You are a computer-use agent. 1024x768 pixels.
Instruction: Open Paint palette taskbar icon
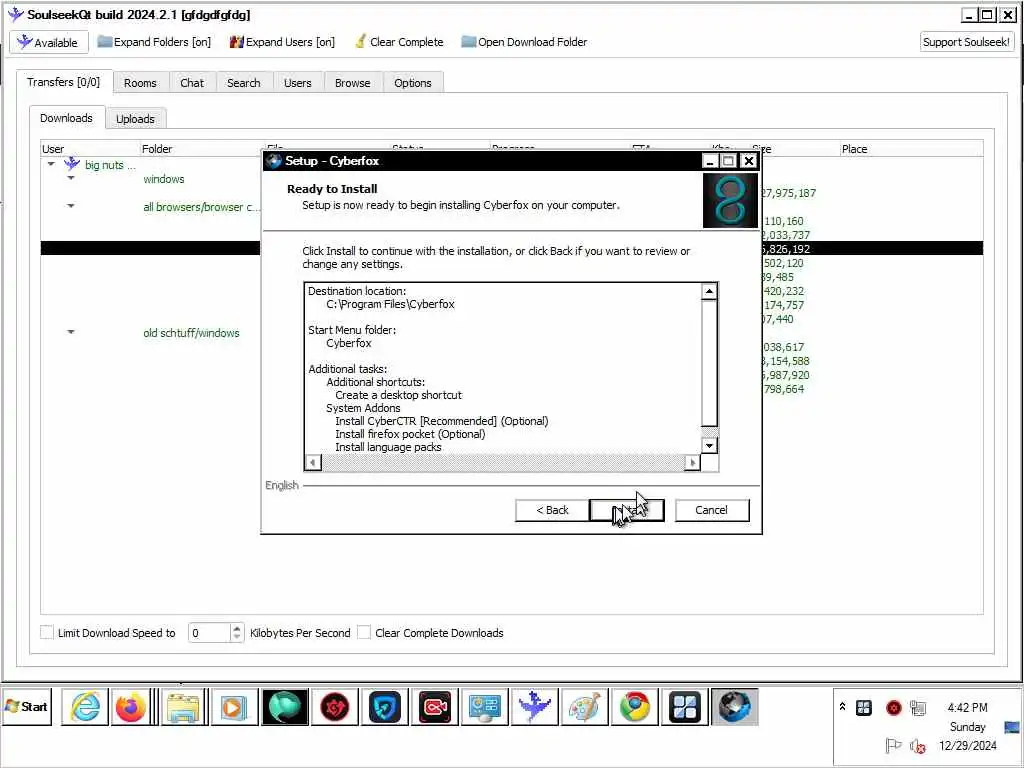[584, 707]
